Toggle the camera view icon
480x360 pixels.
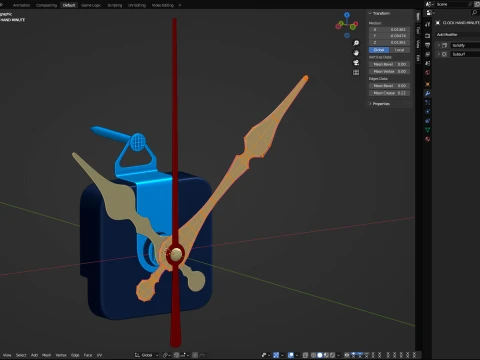pos(356,63)
